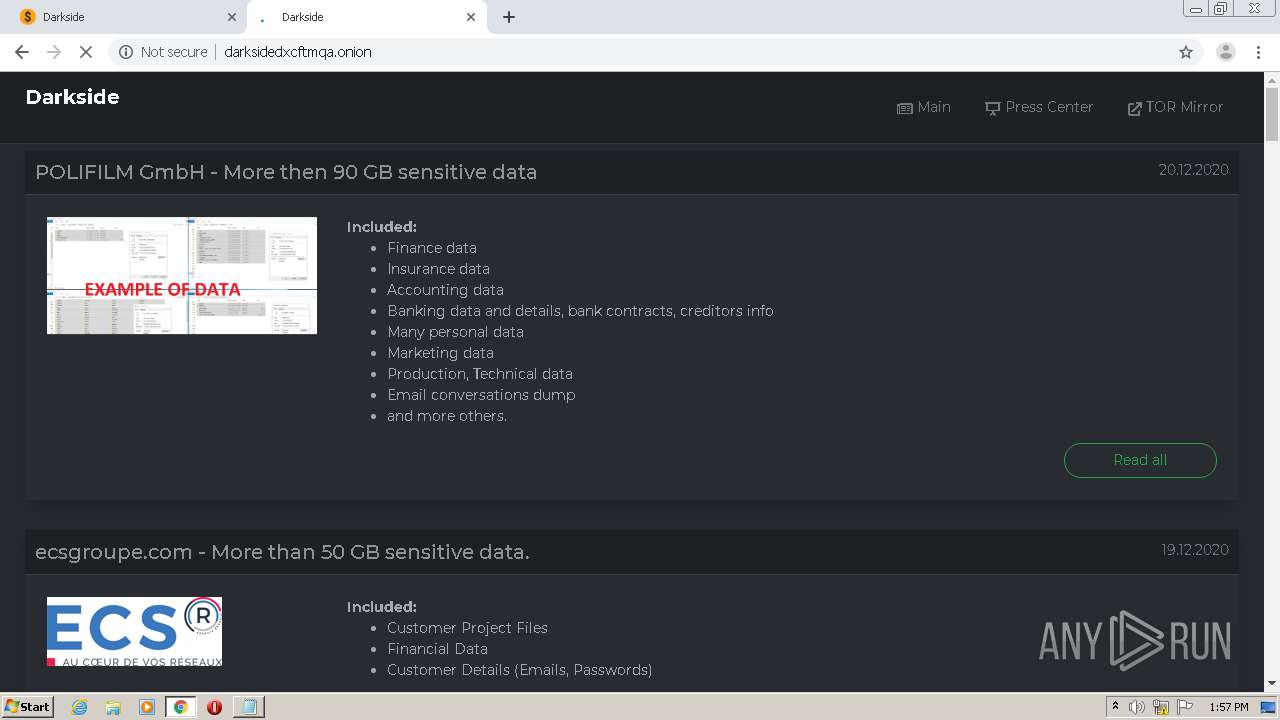Screen dimensions: 1280x720
Task: Launch Internet Explorer from the taskbar
Action: click(x=79, y=707)
